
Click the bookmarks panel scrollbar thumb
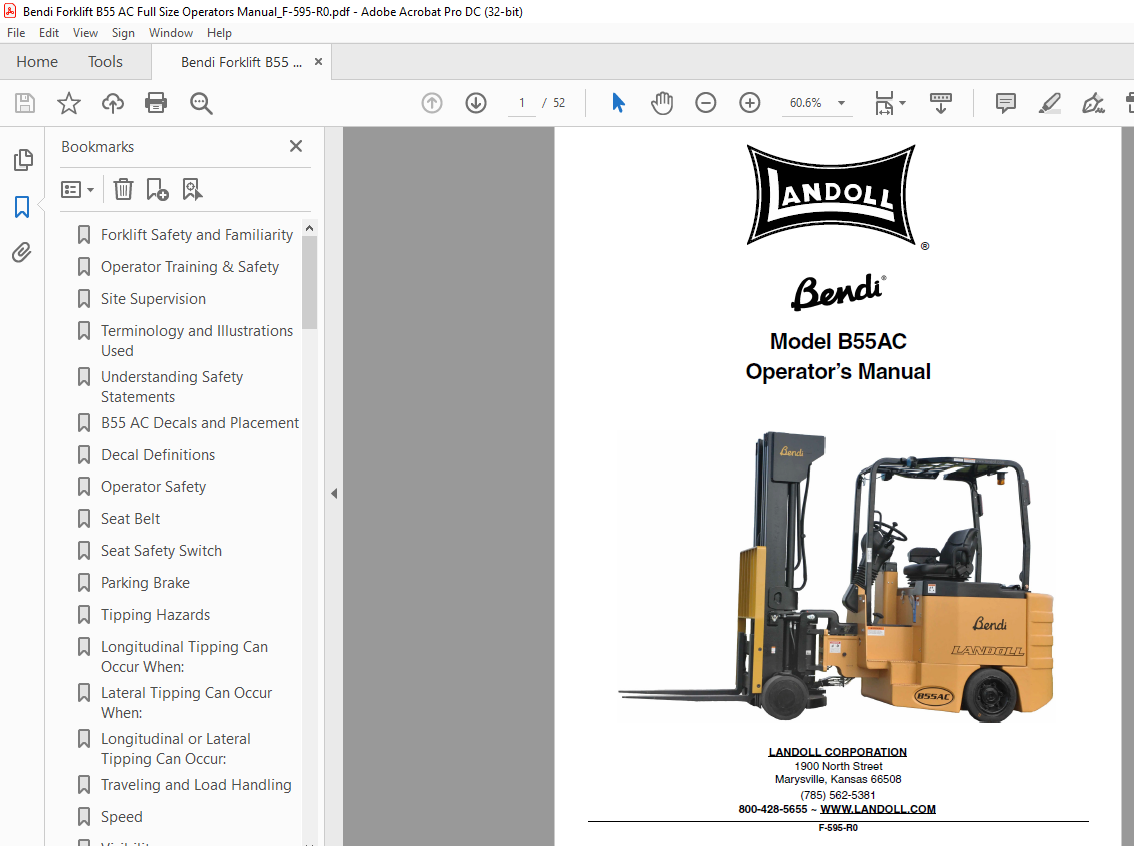pos(310,283)
